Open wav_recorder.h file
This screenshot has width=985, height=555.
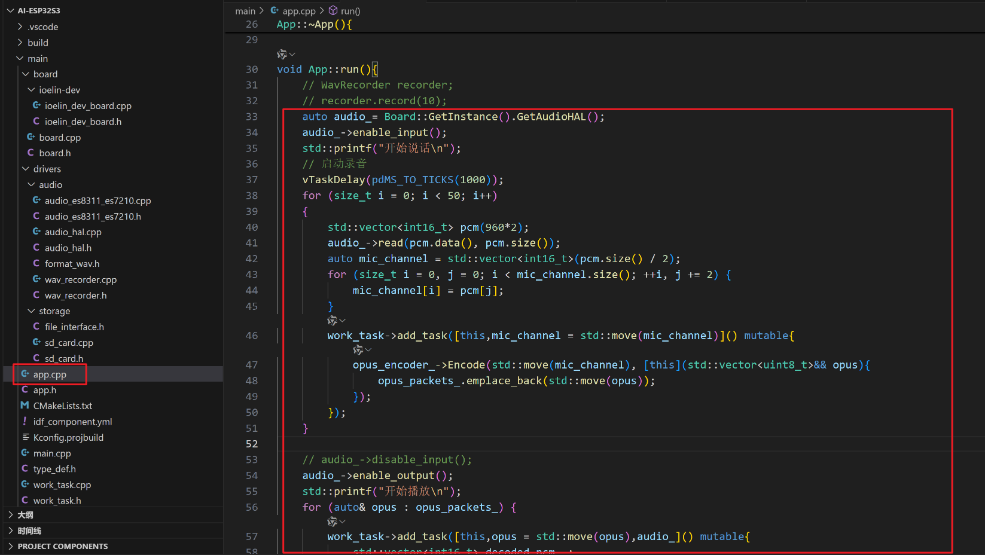[x=75, y=295]
